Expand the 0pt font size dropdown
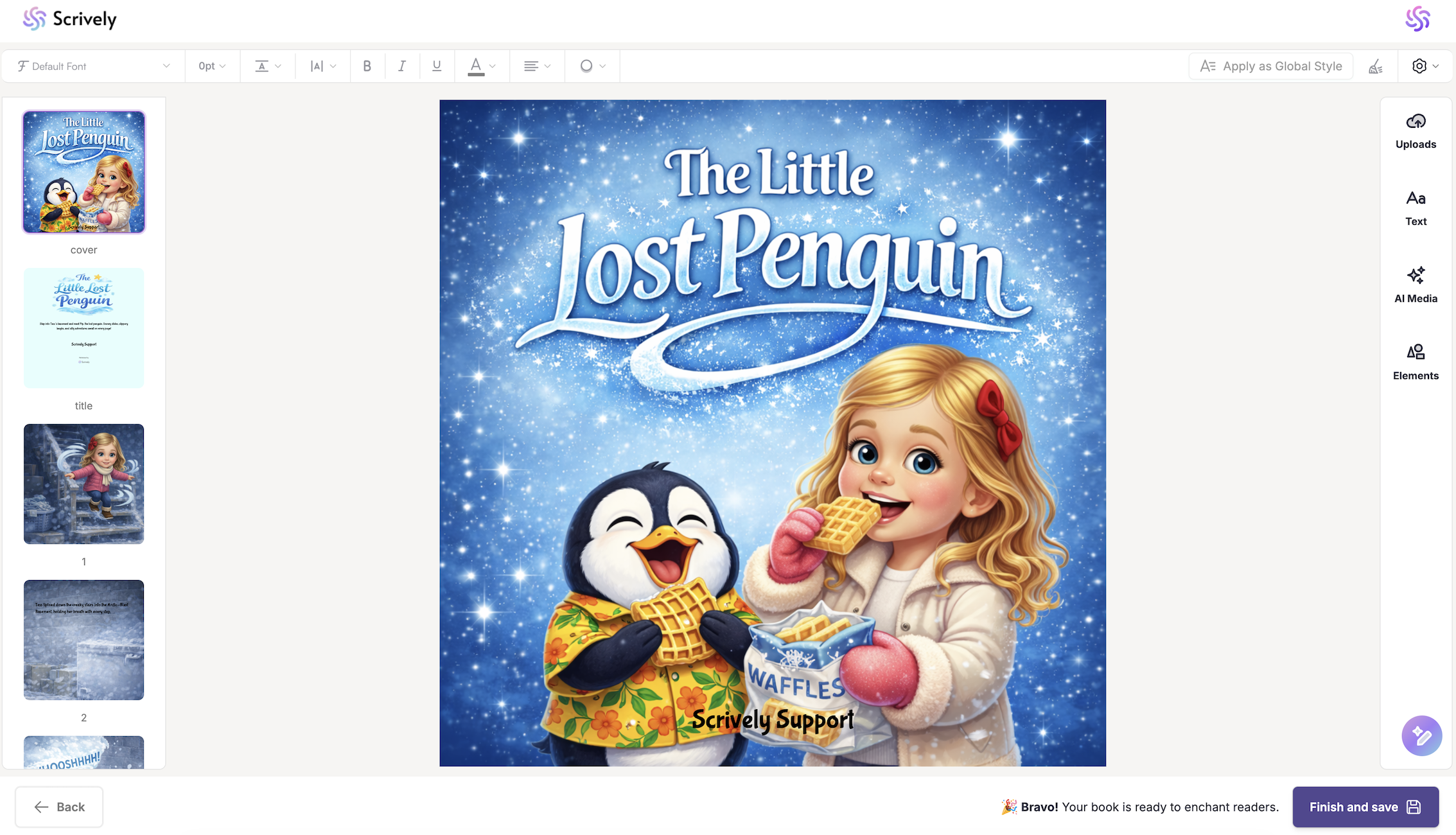 pos(212,66)
